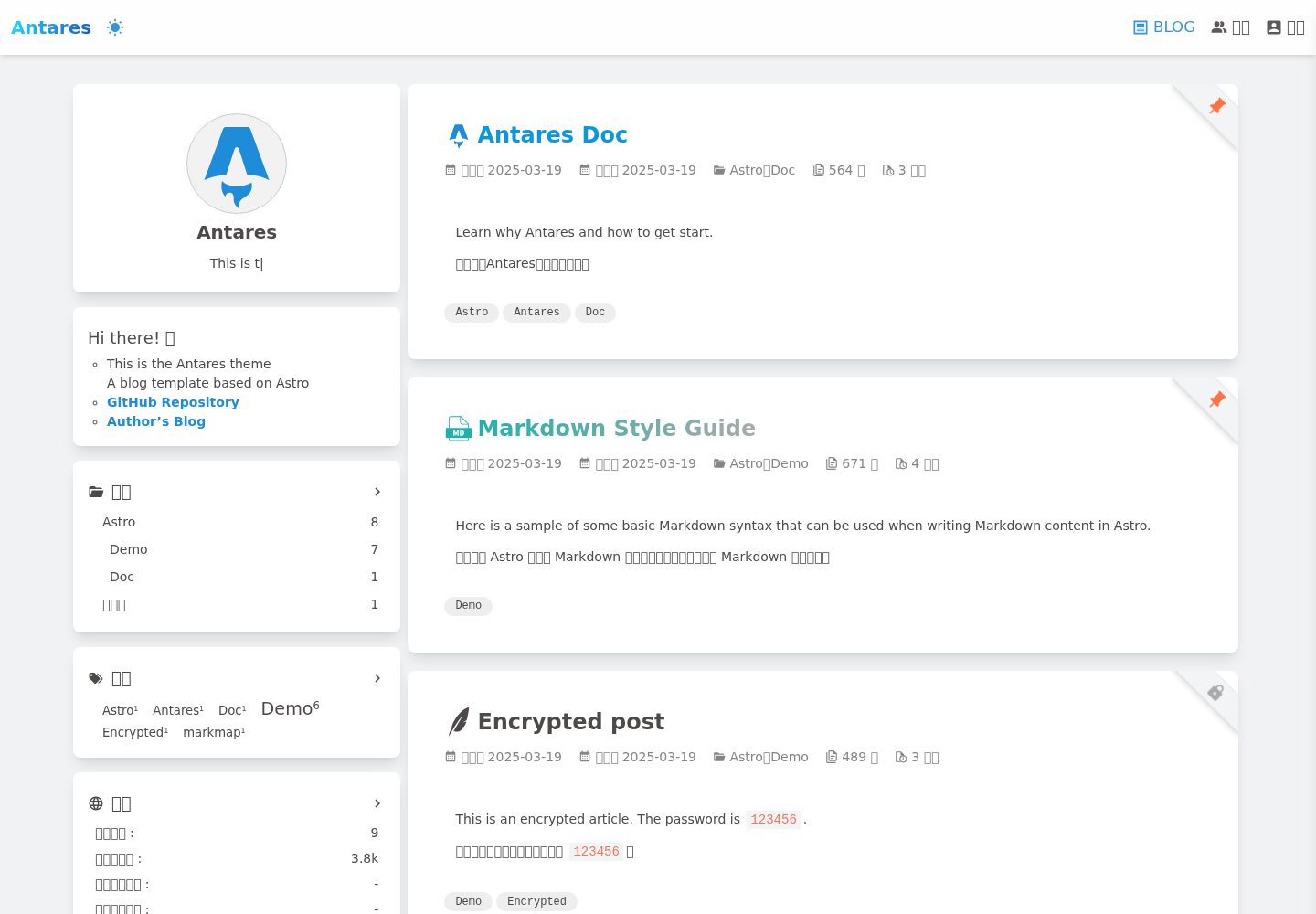1316x914 pixels.
Task: Click 'Learn why Antares and how to get start.'
Action: click(584, 232)
